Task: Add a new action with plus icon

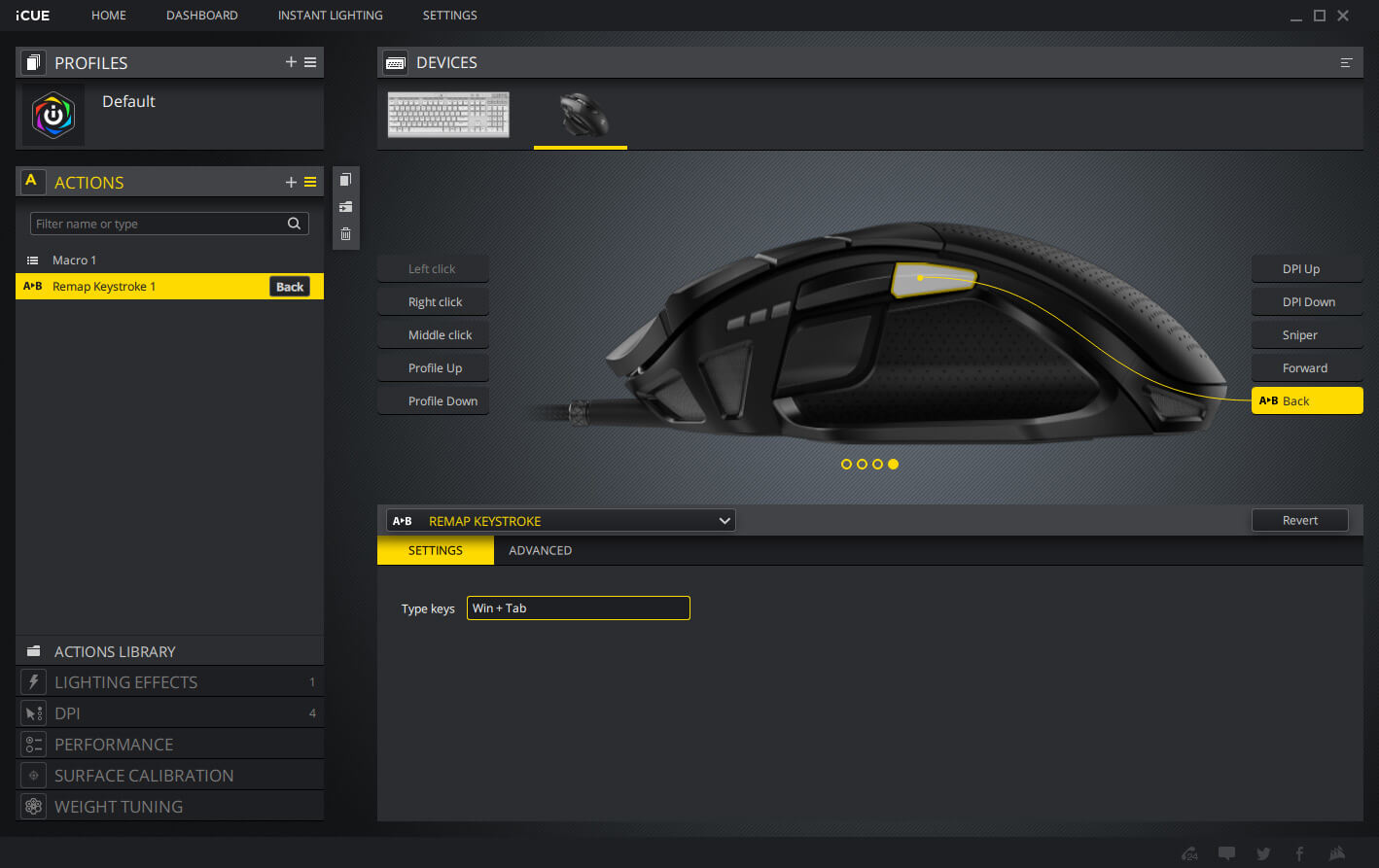Action: [x=291, y=182]
